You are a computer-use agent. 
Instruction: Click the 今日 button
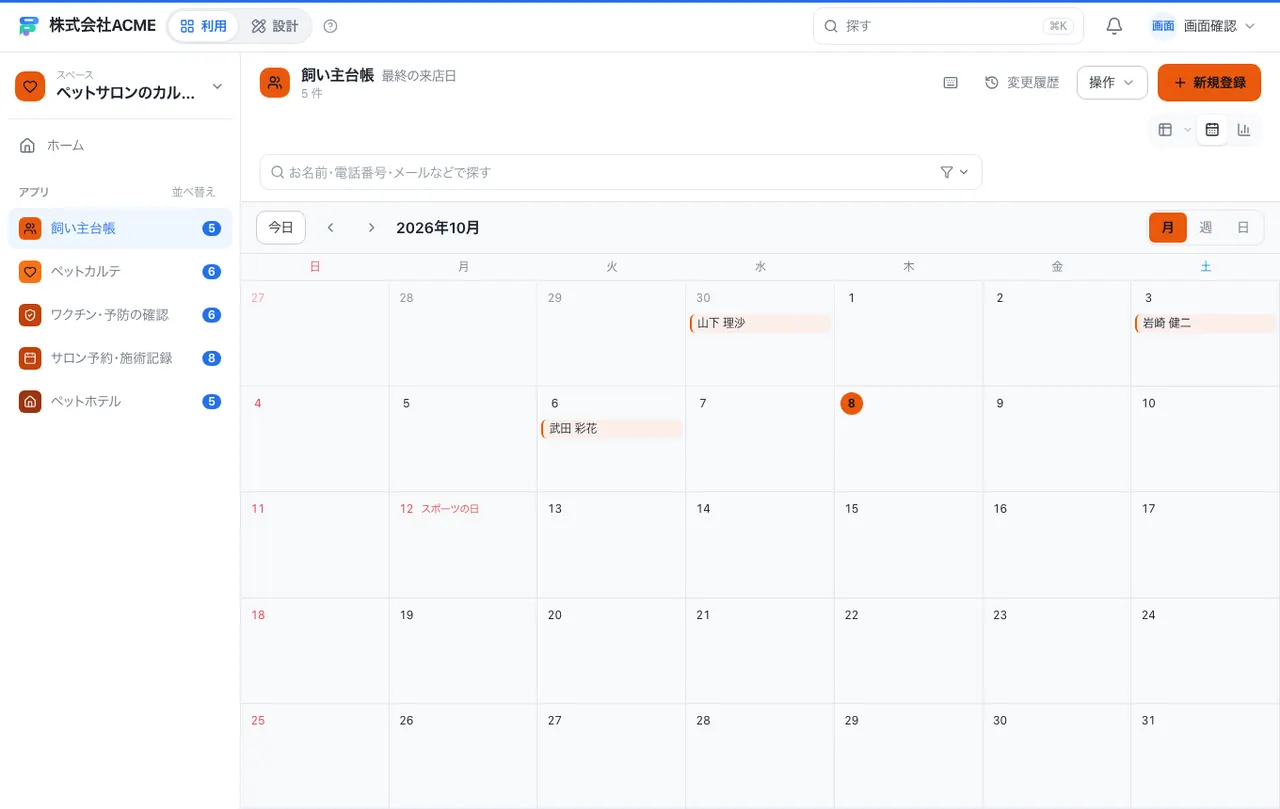pos(281,228)
